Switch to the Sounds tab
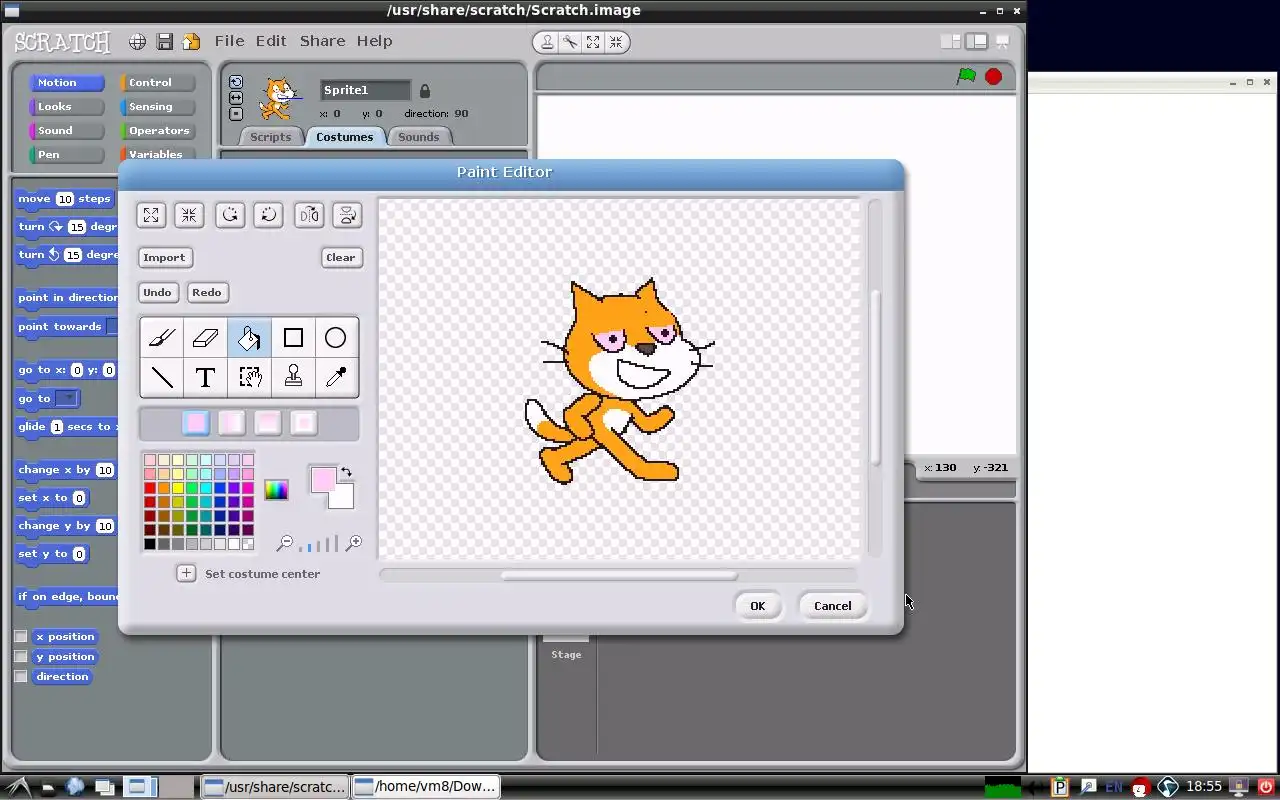 pos(418,137)
